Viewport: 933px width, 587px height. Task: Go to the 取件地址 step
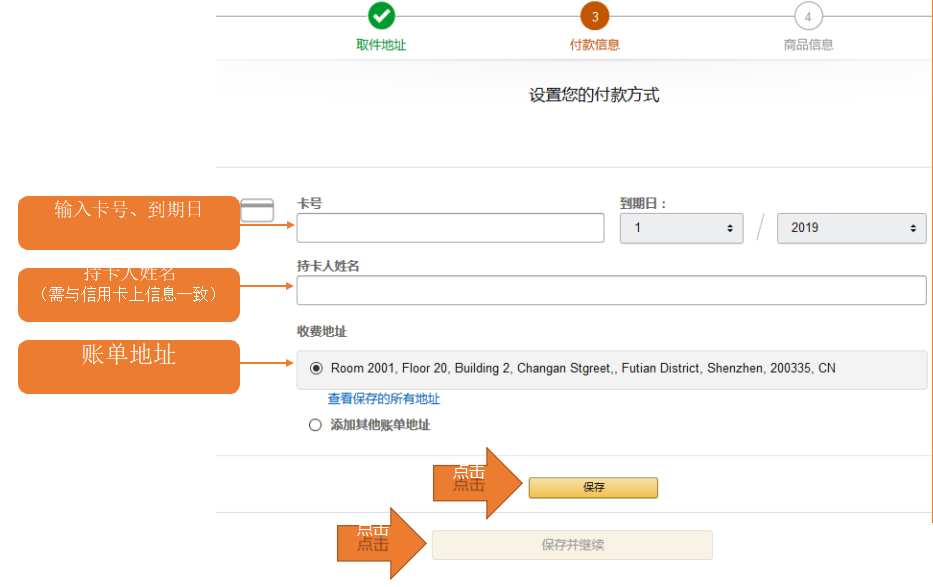(x=381, y=45)
